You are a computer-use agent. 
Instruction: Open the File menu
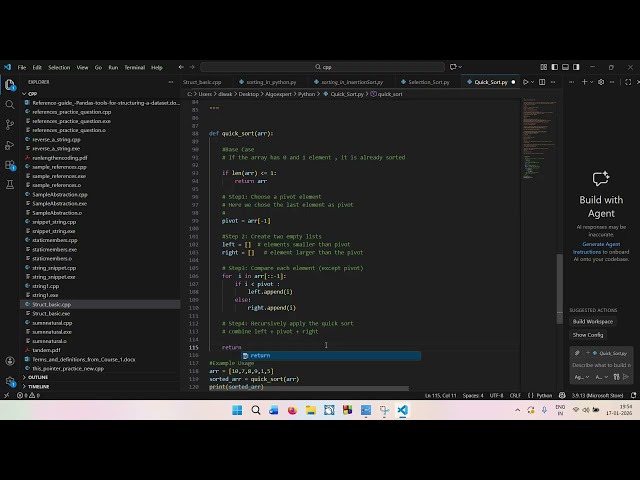tap(22, 67)
